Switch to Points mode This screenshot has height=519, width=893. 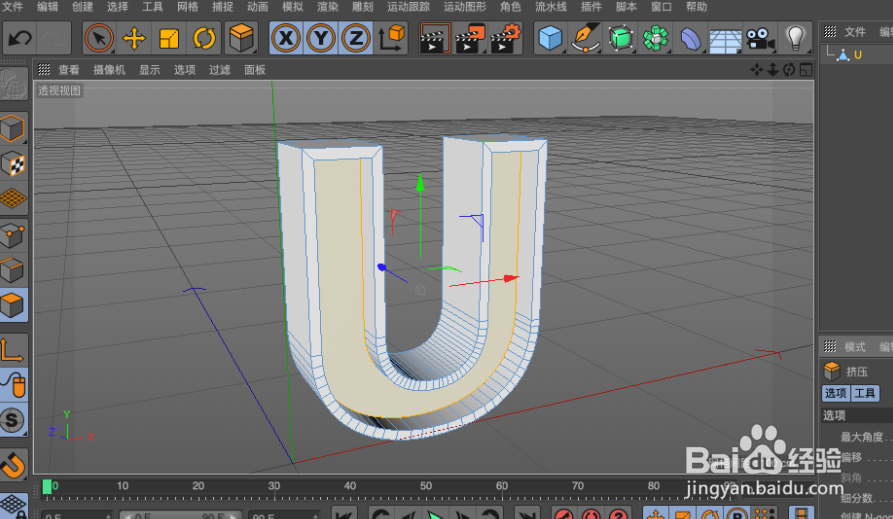(x=13, y=235)
